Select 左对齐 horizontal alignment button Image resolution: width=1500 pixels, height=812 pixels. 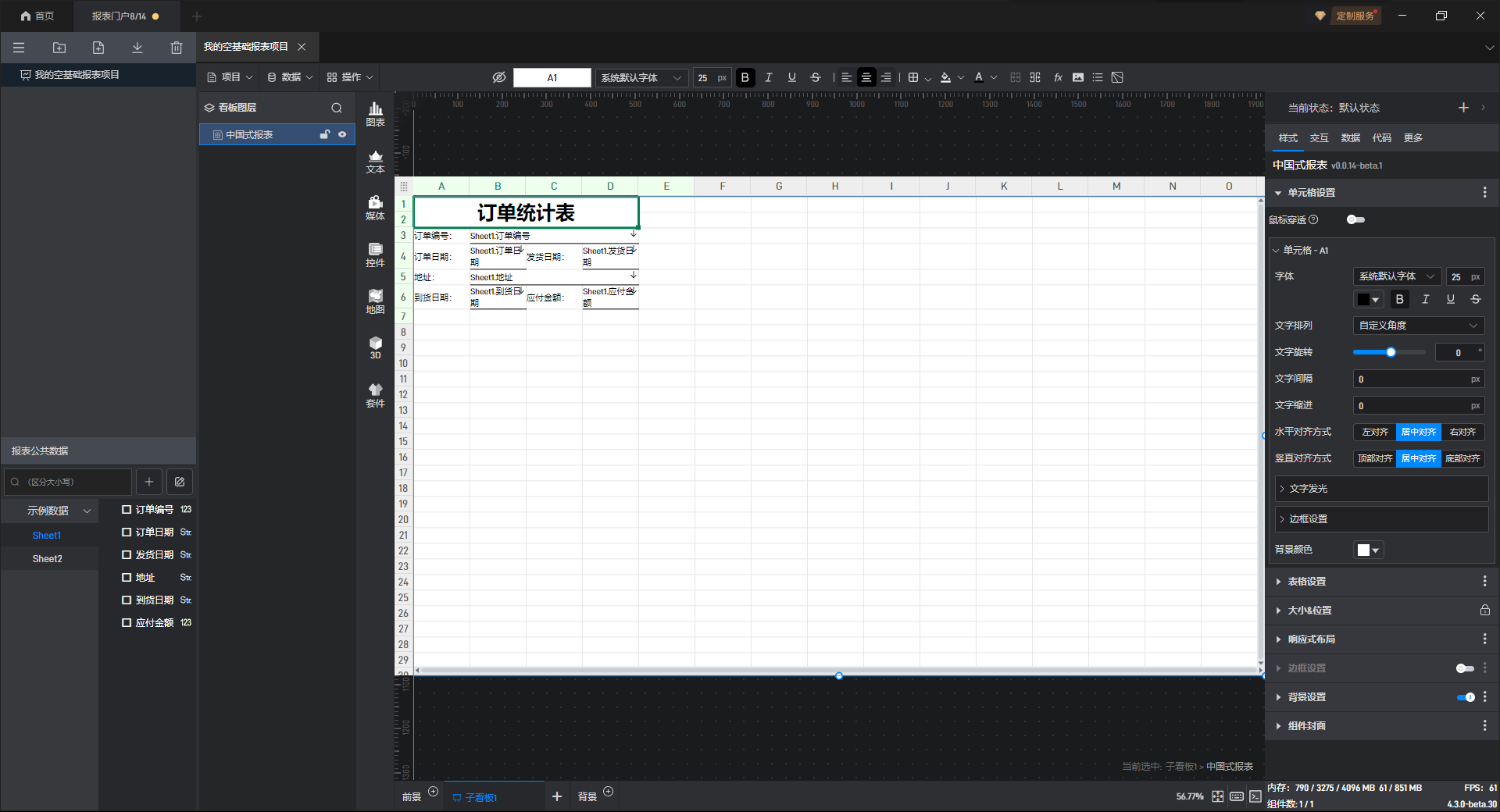[1374, 433]
